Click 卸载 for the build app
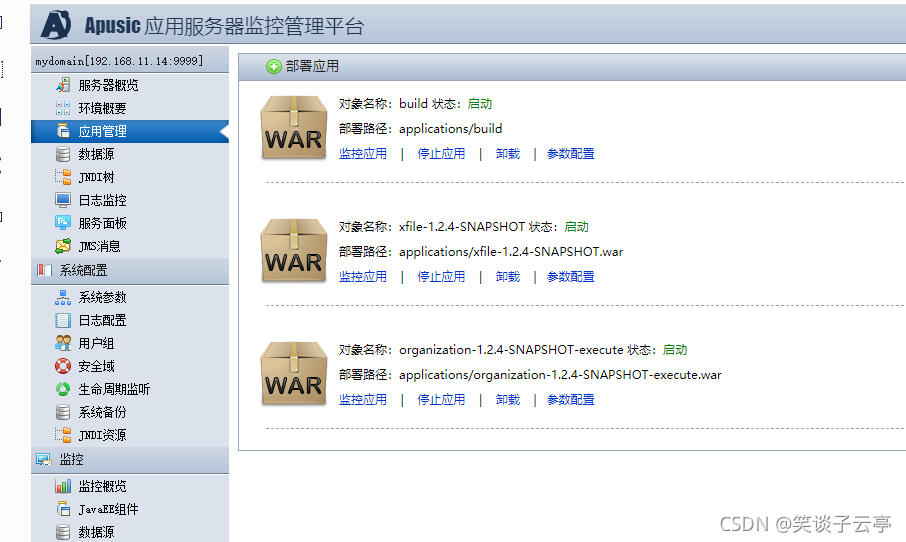 [508, 154]
